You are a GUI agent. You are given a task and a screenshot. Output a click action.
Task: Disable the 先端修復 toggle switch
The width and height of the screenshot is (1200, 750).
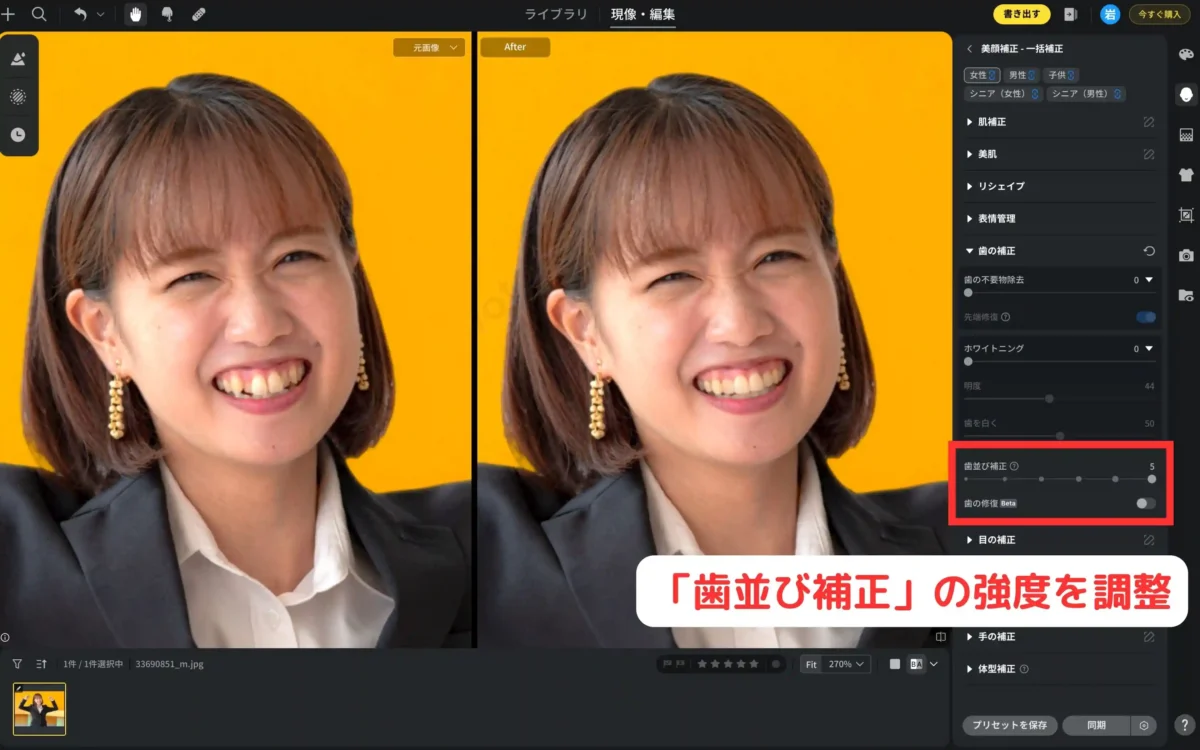[x=1148, y=315]
